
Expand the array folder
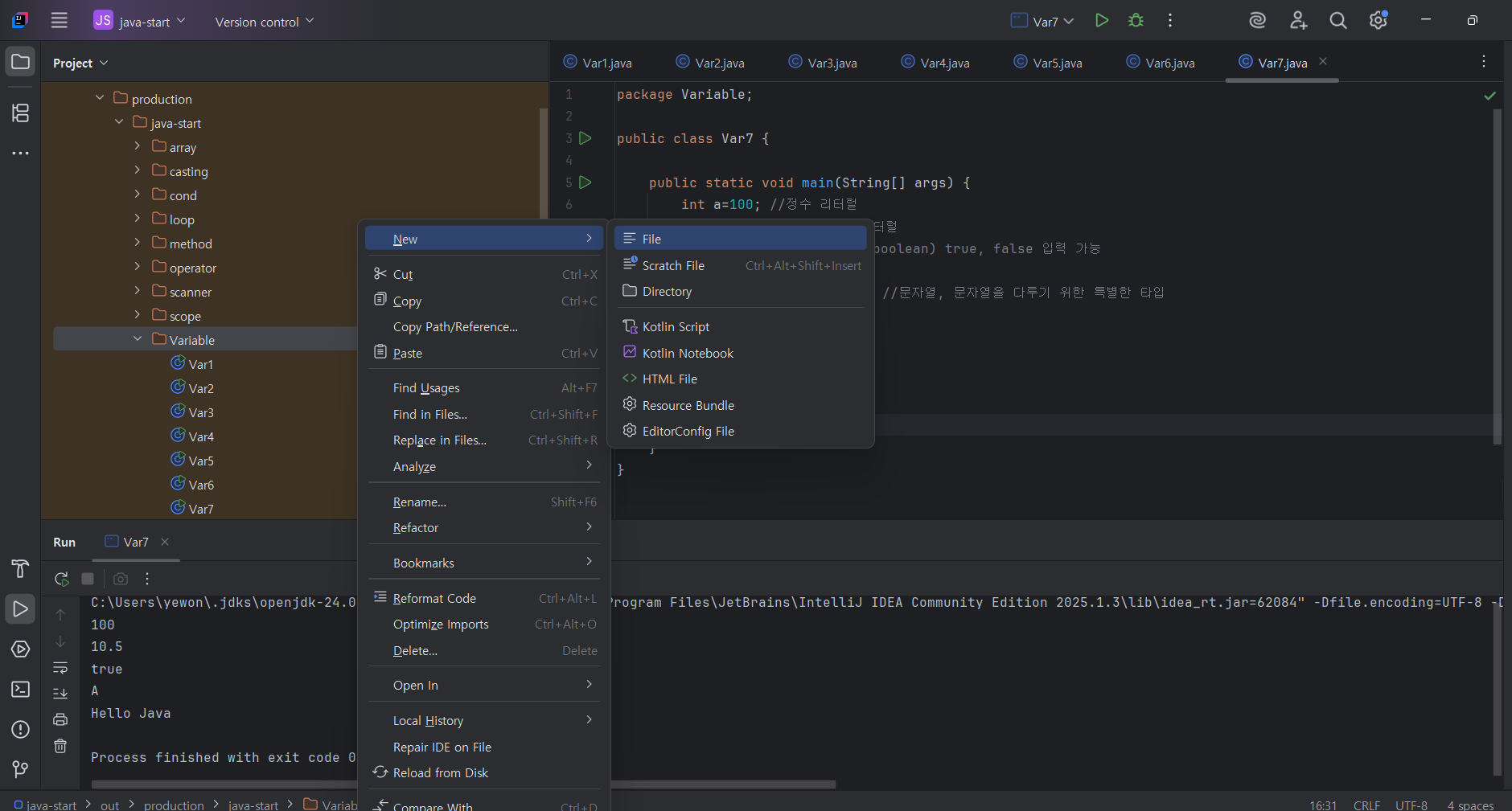click(138, 146)
